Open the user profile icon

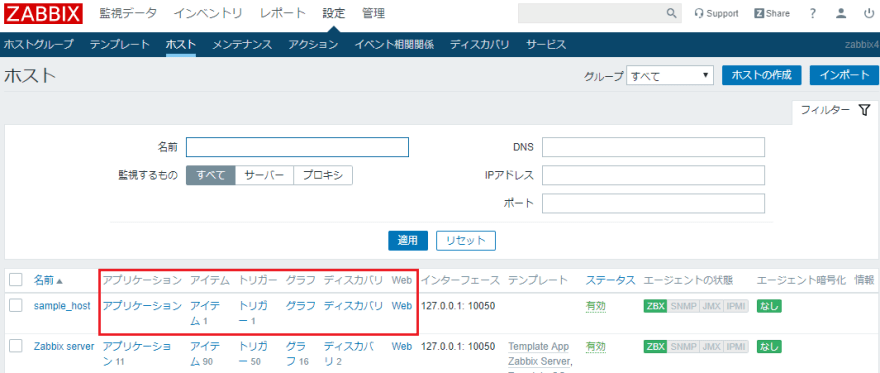pos(841,13)
